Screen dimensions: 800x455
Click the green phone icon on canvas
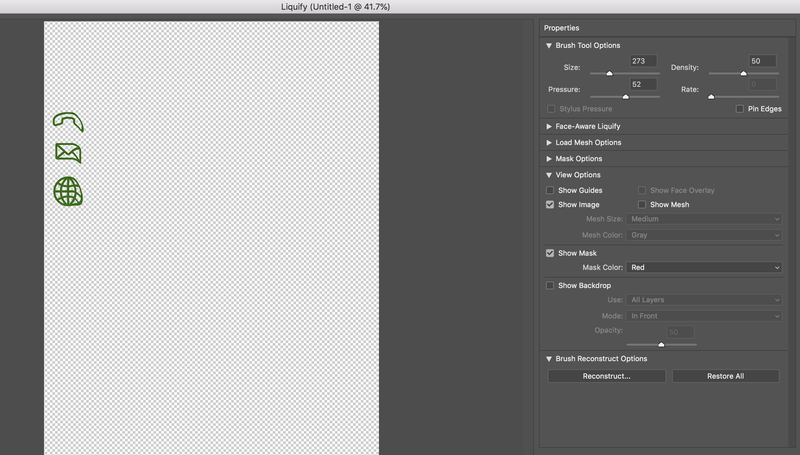click(68, 122)
